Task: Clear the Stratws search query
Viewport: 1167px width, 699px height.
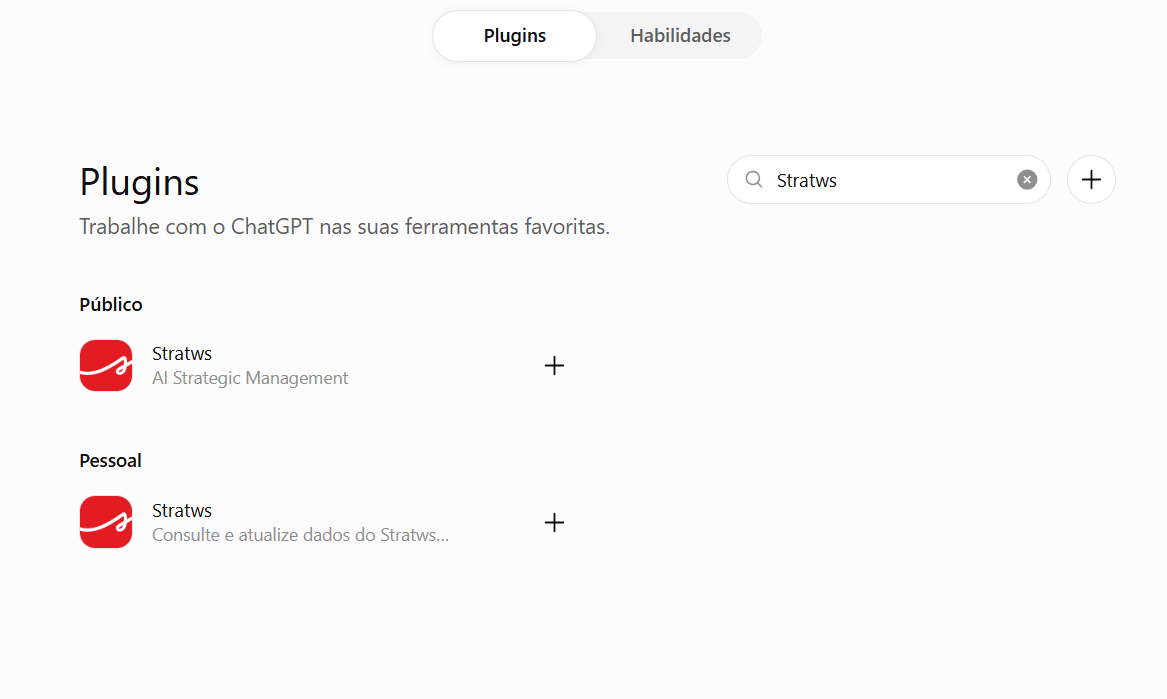Action: (x=1026, y=179)
